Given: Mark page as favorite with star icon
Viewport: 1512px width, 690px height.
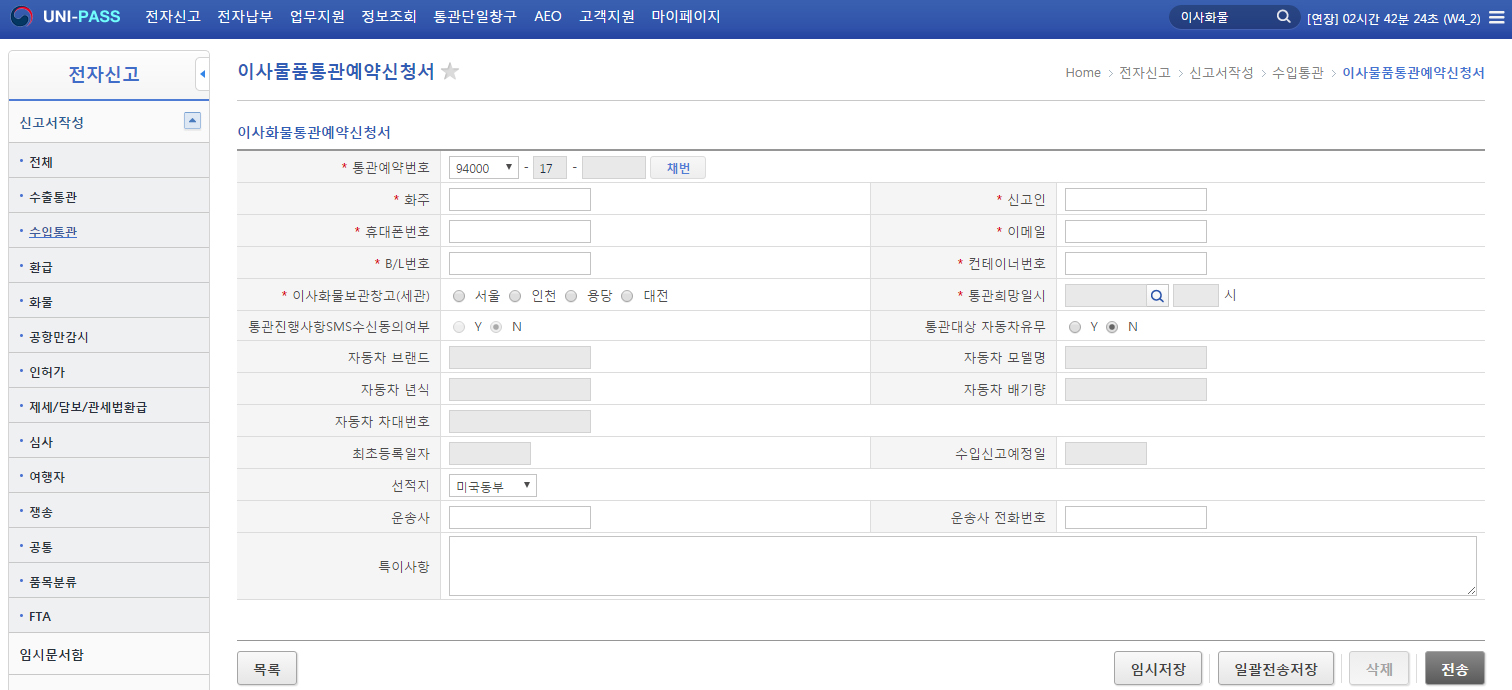Looking at the screenshot, I should pyautogui.click(x=450, y=72).
